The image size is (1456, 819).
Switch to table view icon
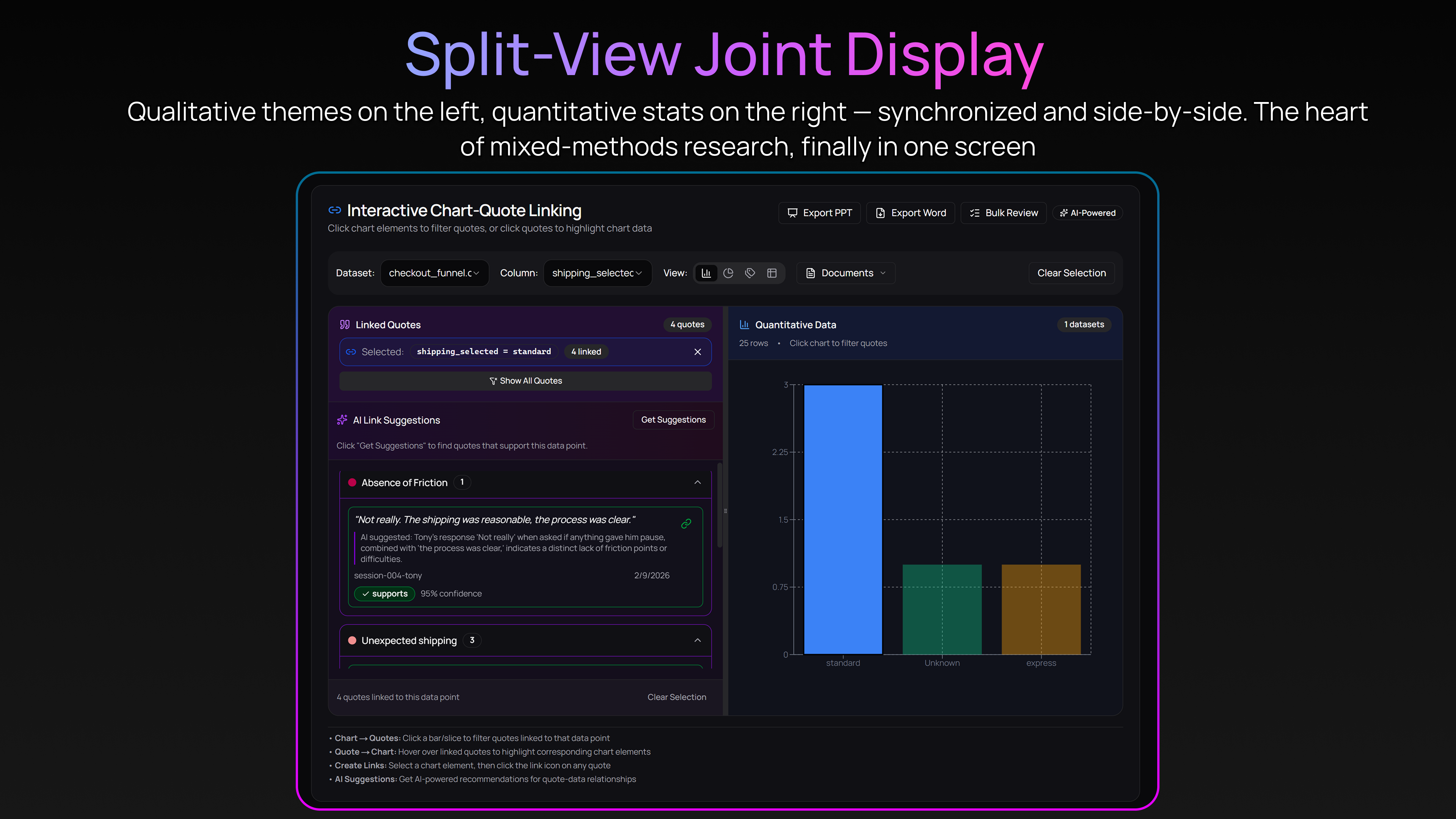point(772,273)
